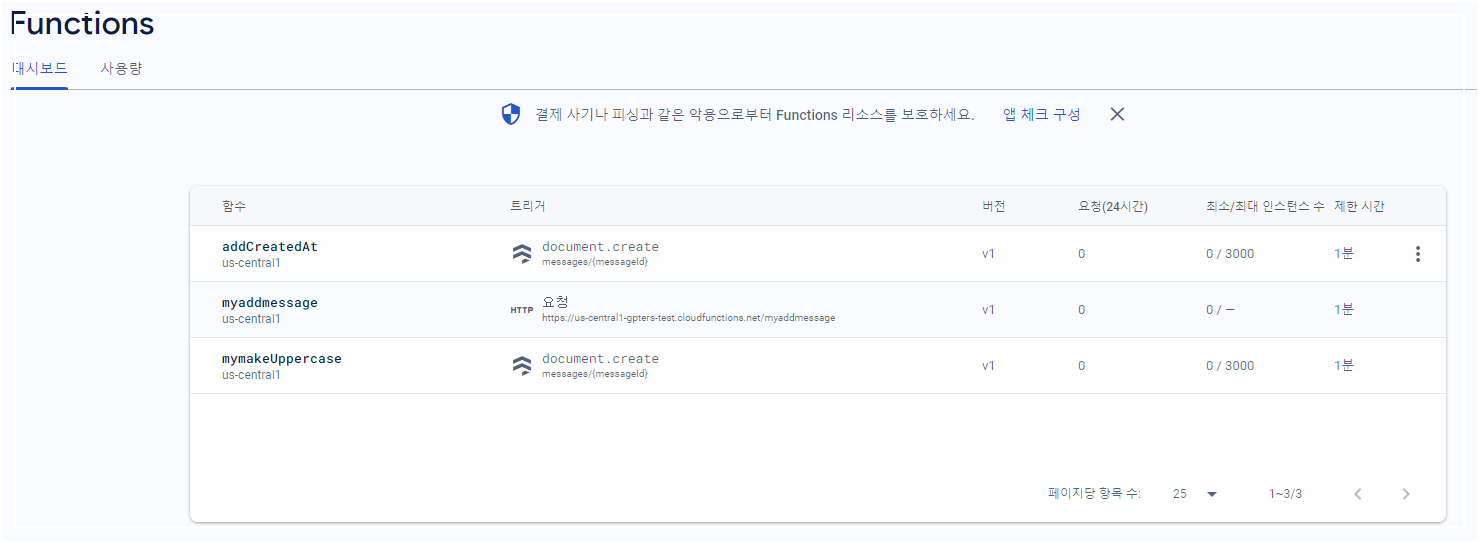Click the HTTP trigger icon for myaddmessage
Screen dimensions: 1479x542
click(x=522, y=310)
